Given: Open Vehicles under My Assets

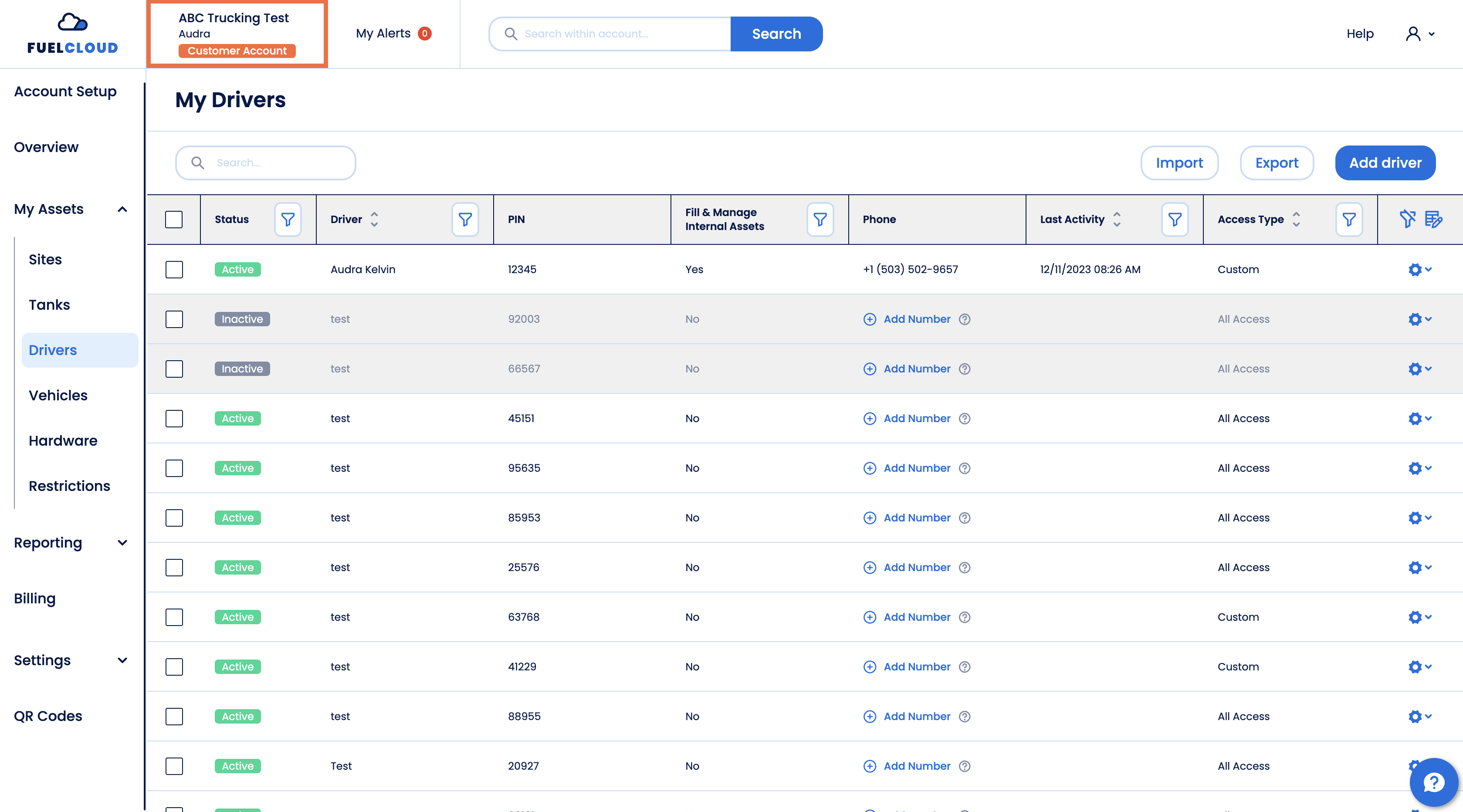Looking at the screenshot, I should [x=58, y=396].
